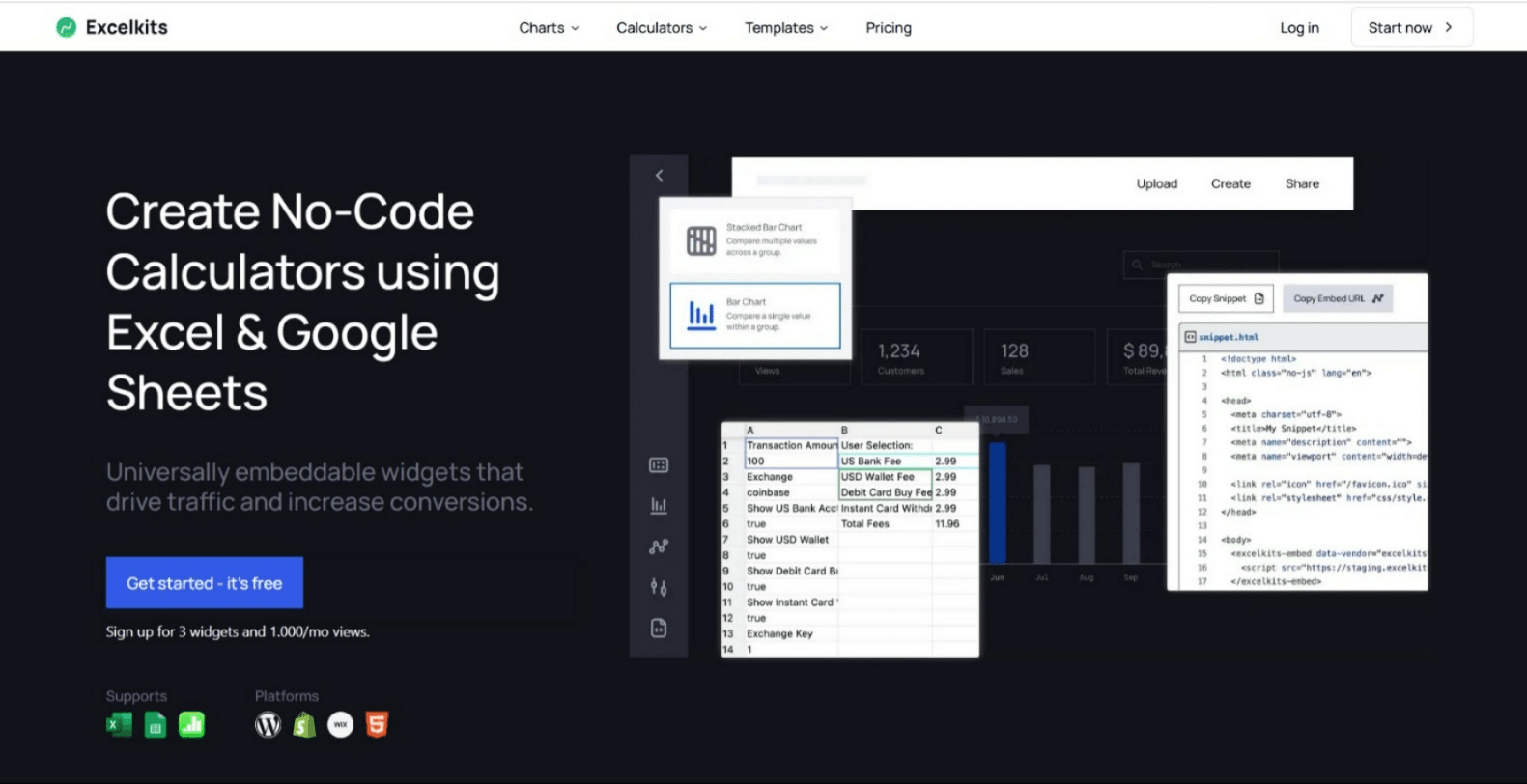
Task: Click Get started - it's free button
Action: (x=205, y=583)
